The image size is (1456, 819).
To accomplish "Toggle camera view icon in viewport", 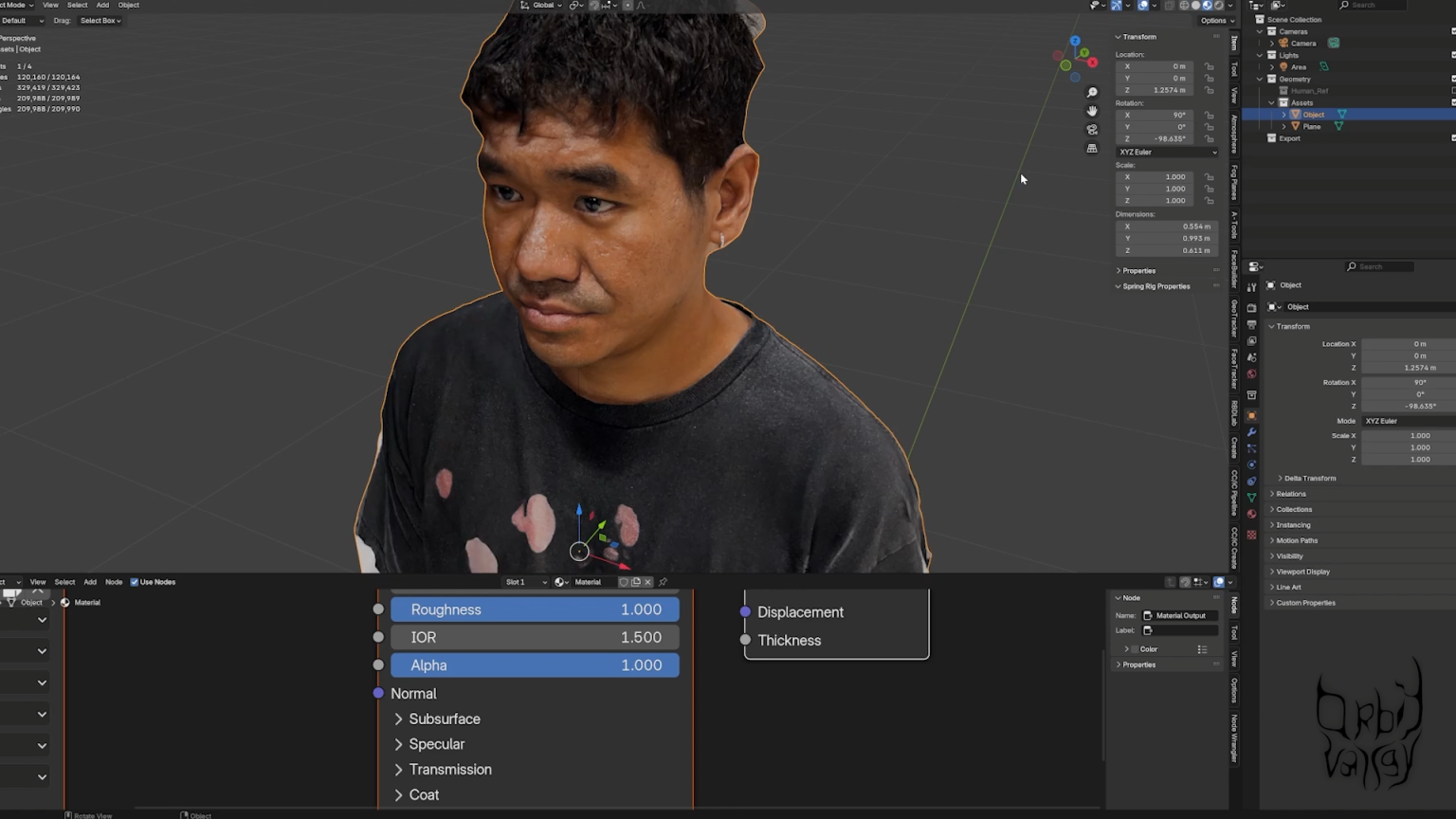I will [x=1092, y=130].
